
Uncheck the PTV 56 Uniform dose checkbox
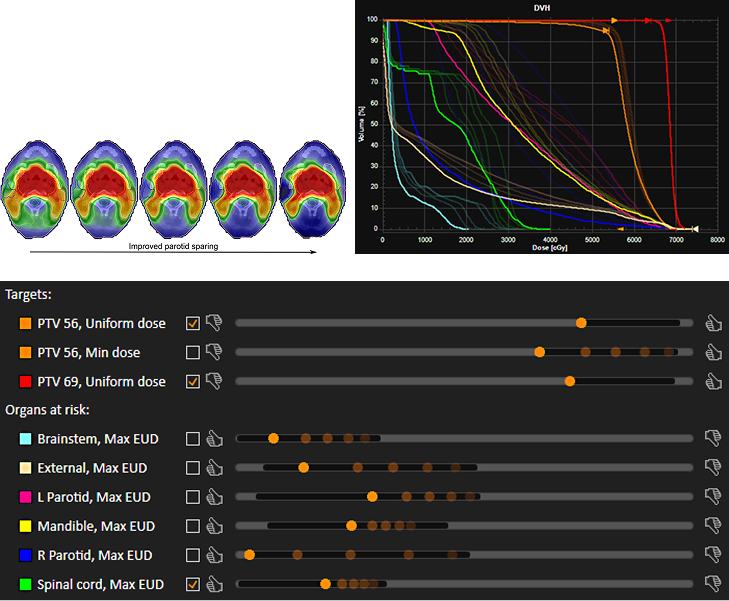click(193, 323)
